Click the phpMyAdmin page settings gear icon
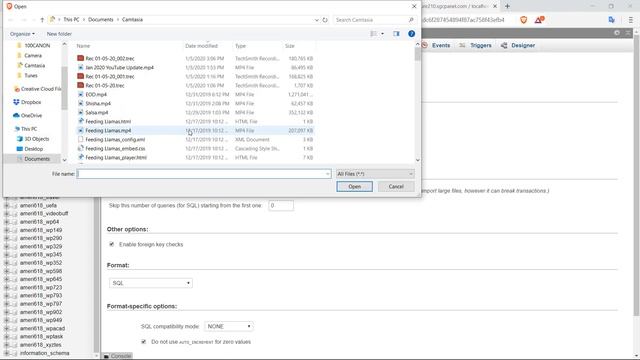 [617, 33]
